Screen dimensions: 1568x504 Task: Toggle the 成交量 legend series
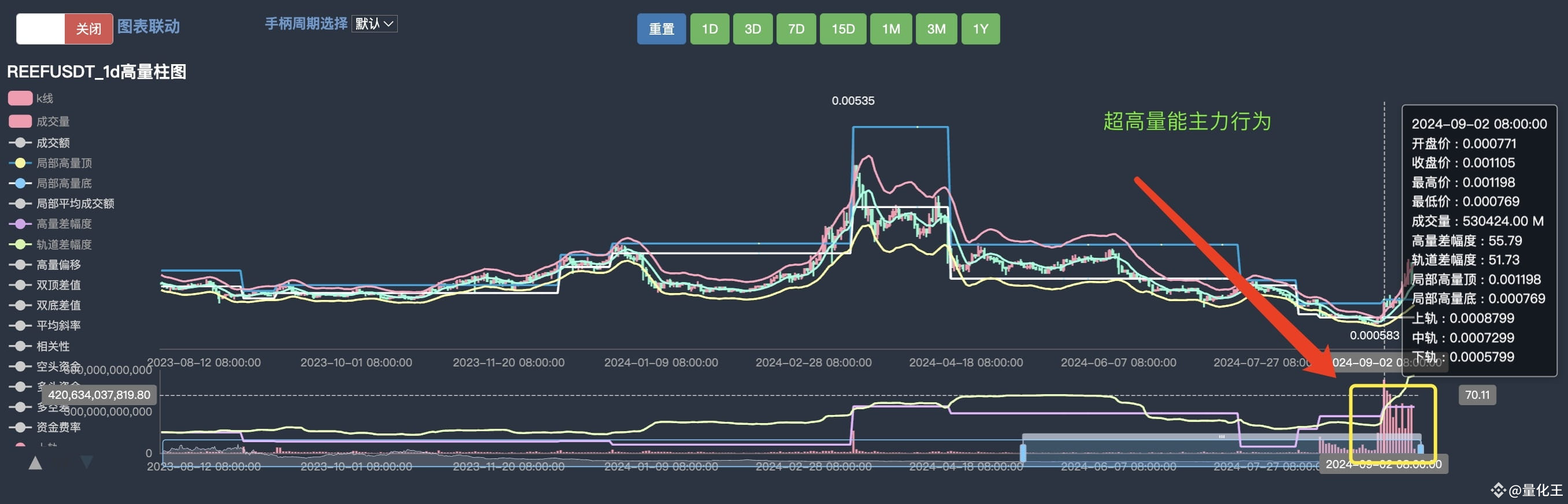tap(39, 121)
